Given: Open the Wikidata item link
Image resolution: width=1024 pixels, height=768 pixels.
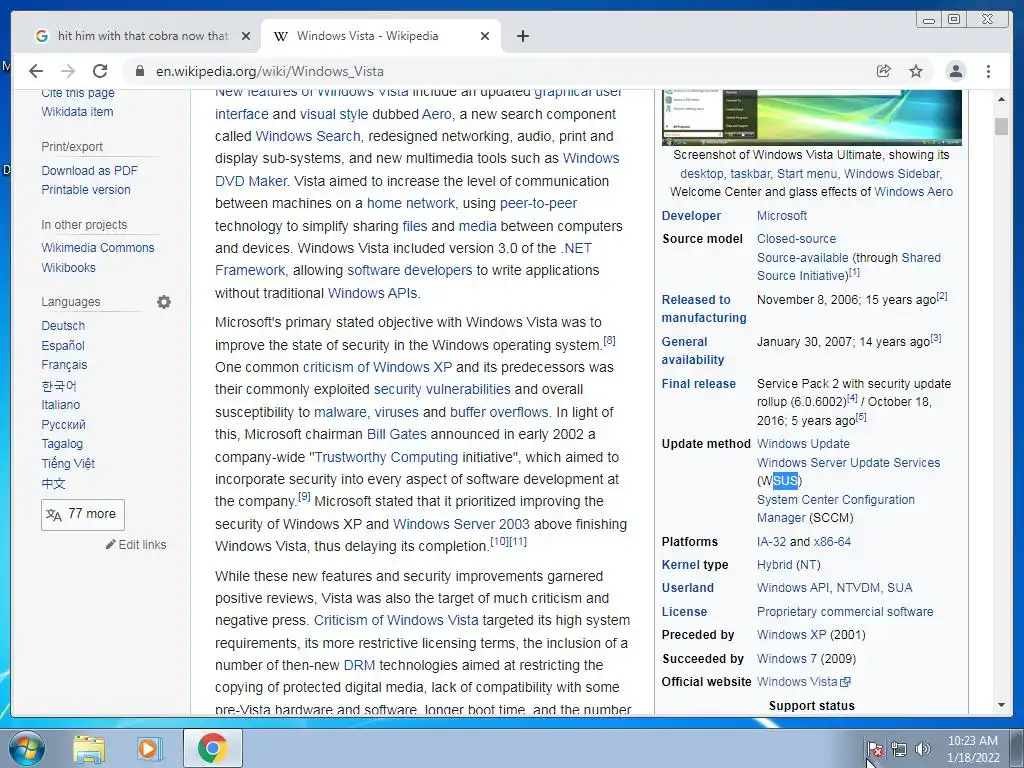Looking at the screenshot, I should tap(77, 112).
